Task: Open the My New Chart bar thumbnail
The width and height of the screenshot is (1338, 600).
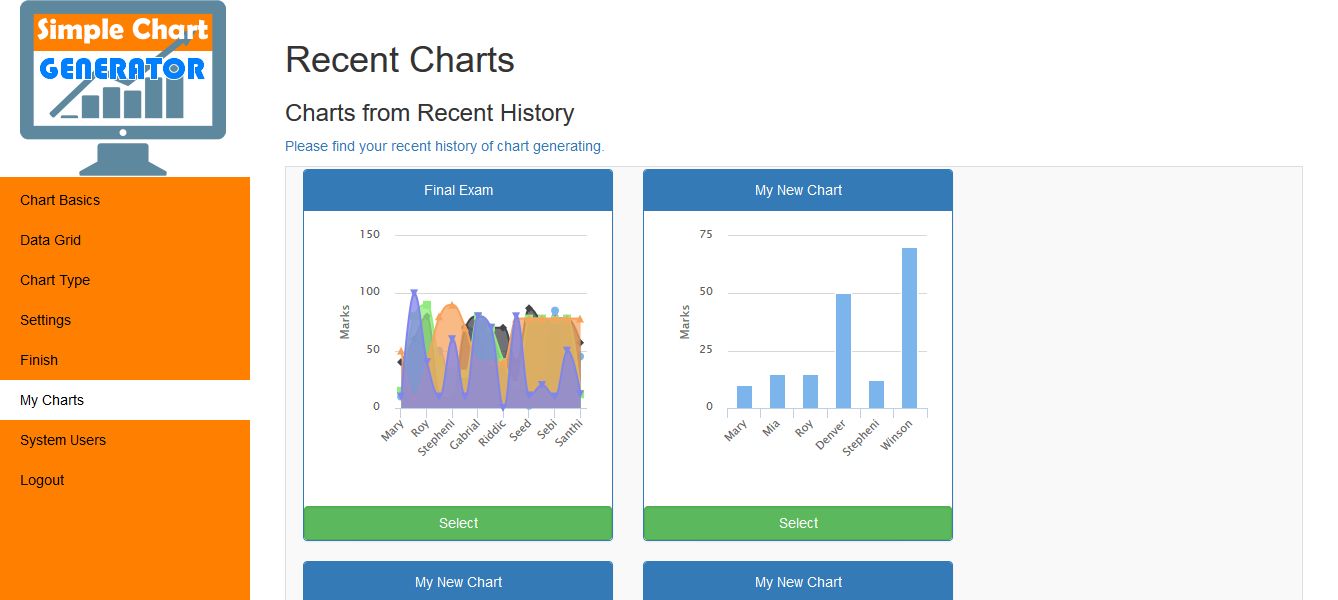Action: coord(798,340)
